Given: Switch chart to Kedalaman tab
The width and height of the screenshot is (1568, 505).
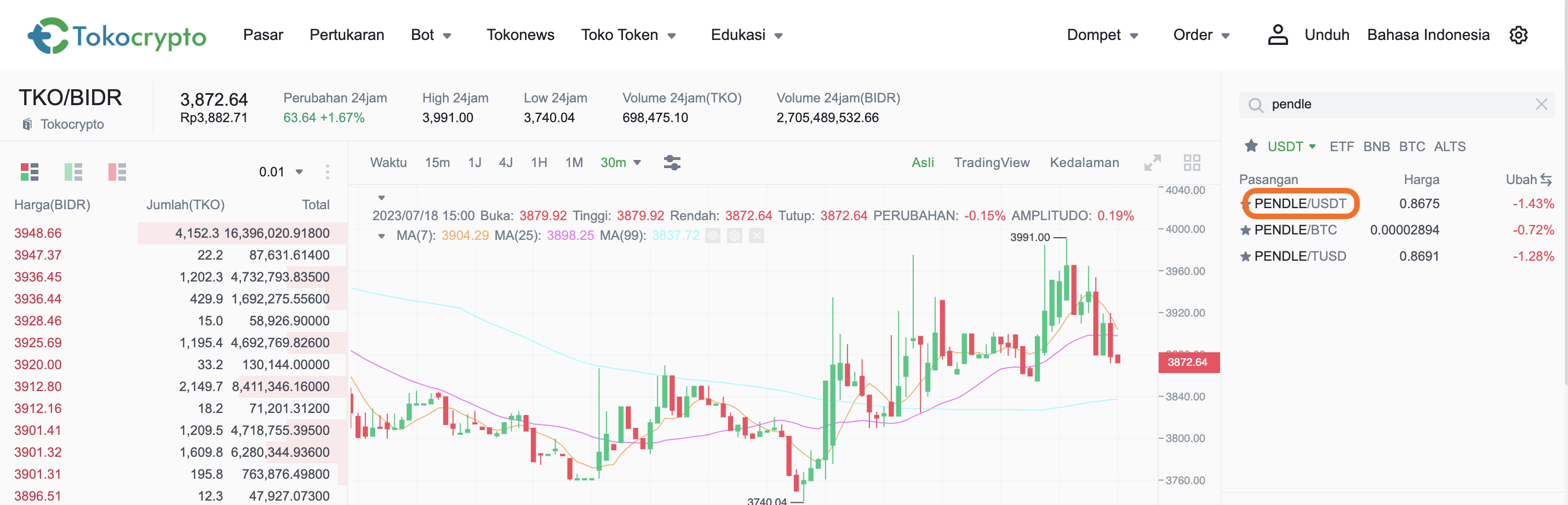Looking at the screenshot, I should [1084, 163].
